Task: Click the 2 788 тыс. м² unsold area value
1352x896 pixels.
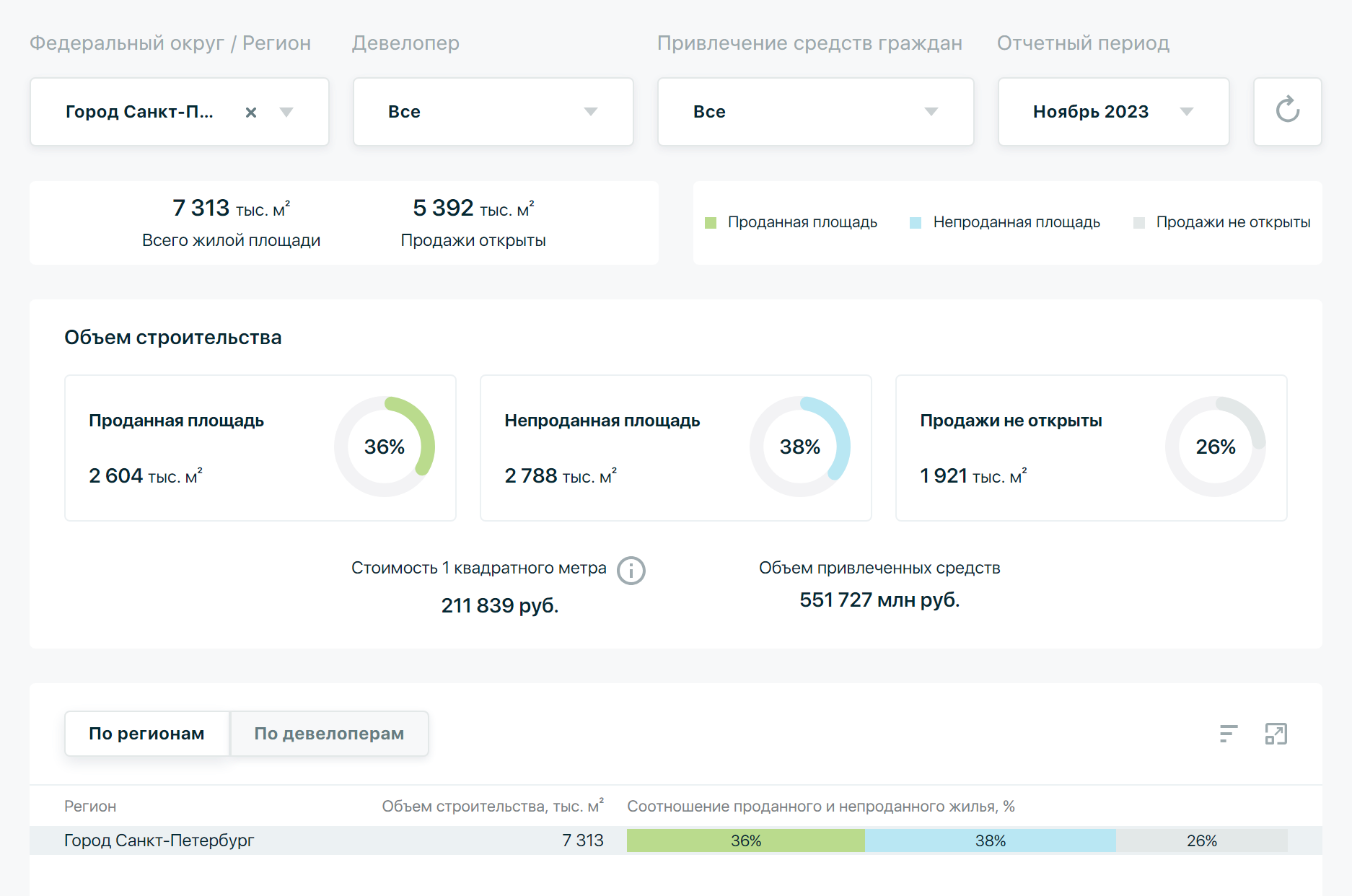Action: pos(561,476)
